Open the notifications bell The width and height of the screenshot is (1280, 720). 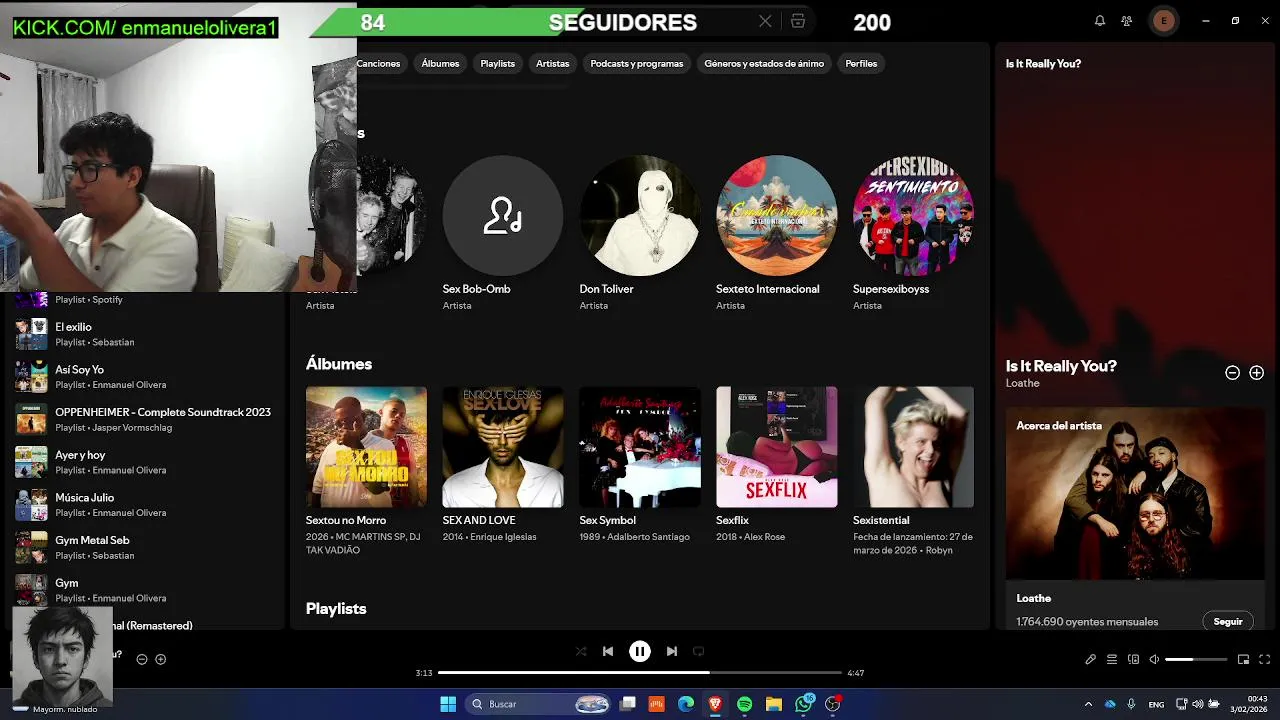click(1100, 21)
